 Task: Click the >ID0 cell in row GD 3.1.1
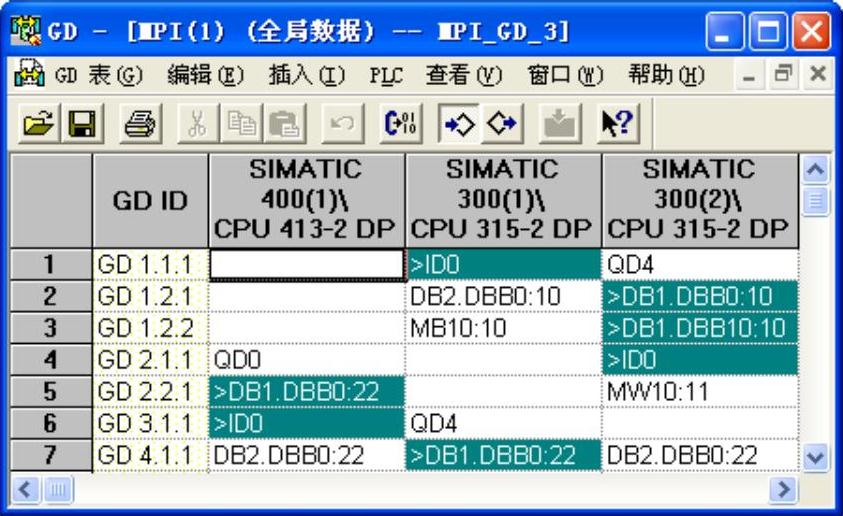click(306, 423)
